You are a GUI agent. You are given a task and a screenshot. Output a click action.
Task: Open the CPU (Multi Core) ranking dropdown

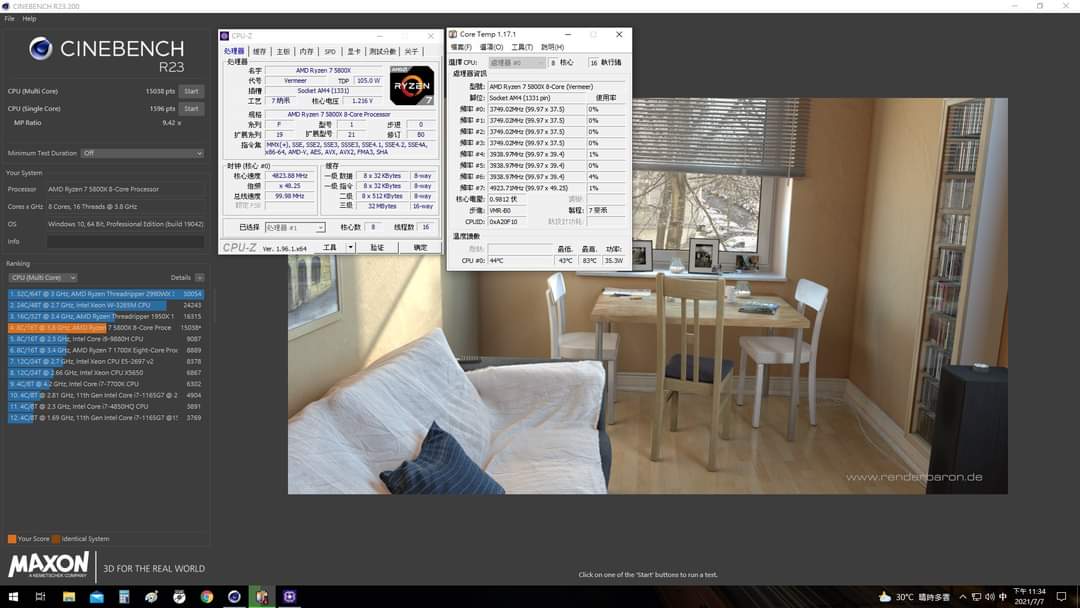(43, 277)
